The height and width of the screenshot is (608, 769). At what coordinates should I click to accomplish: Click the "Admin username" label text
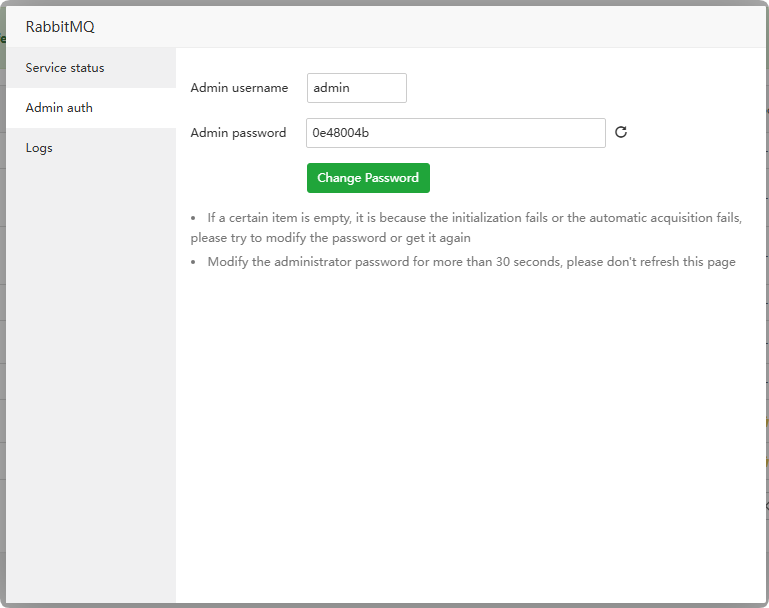pos(239,88)
